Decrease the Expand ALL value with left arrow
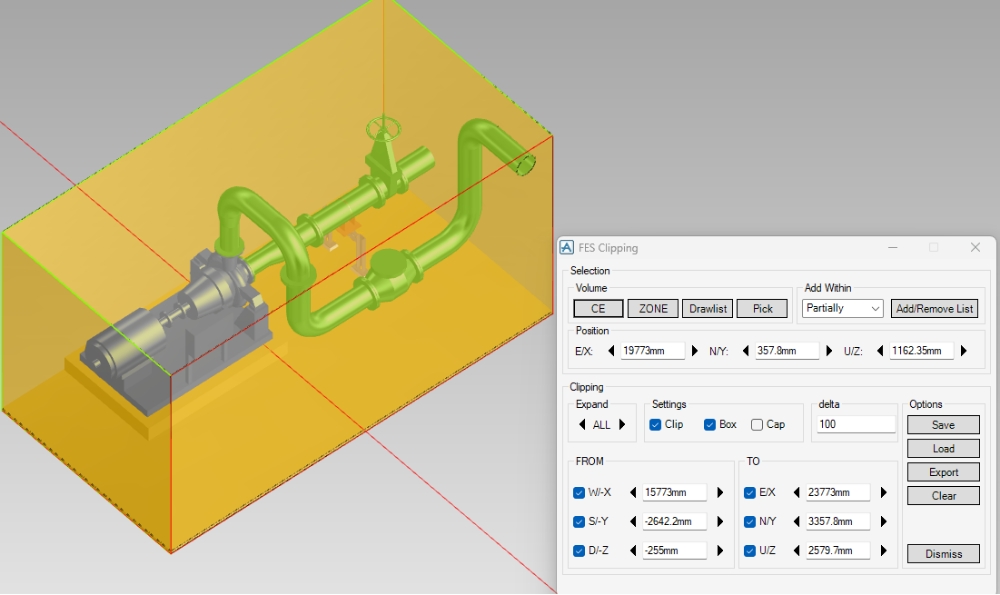Screen dimensions: 1000x595 coord(583,425)
